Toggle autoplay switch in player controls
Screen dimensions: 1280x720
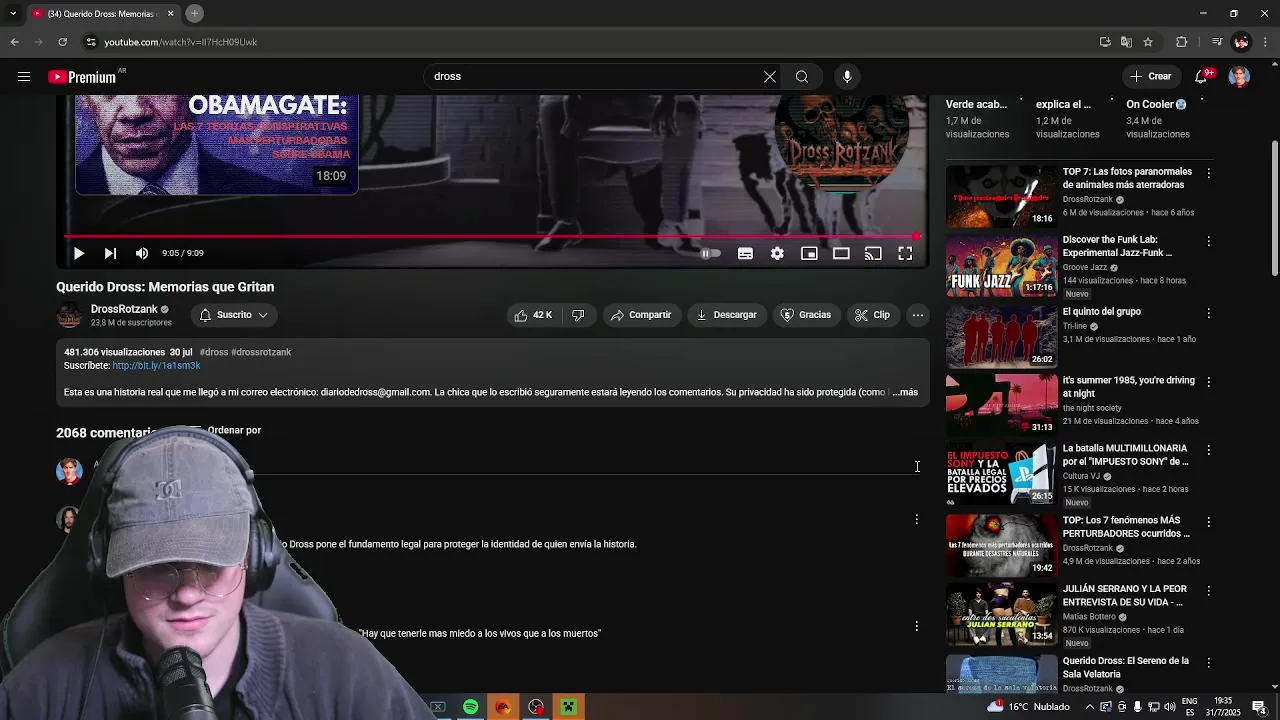click(x=710, y=254)
